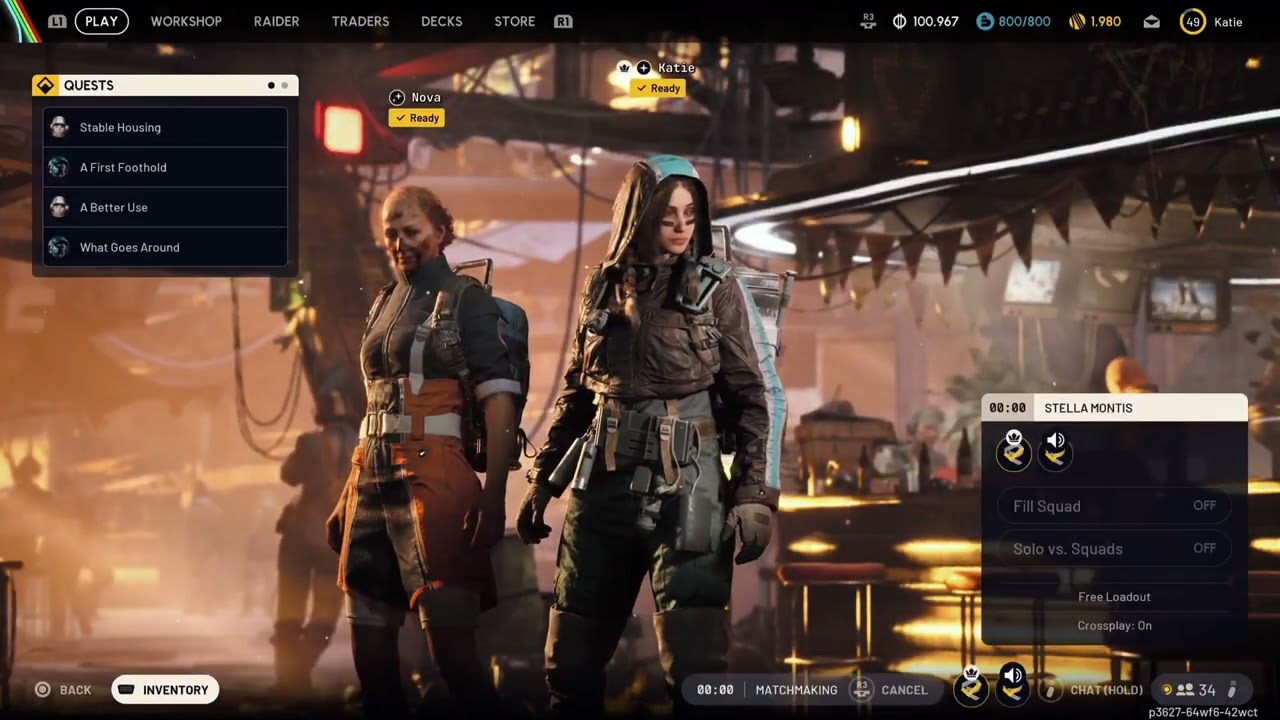This screenshot has width=1280, height=720.
Task: Click Katie's Ready status badge
Action: coord(657,88)
